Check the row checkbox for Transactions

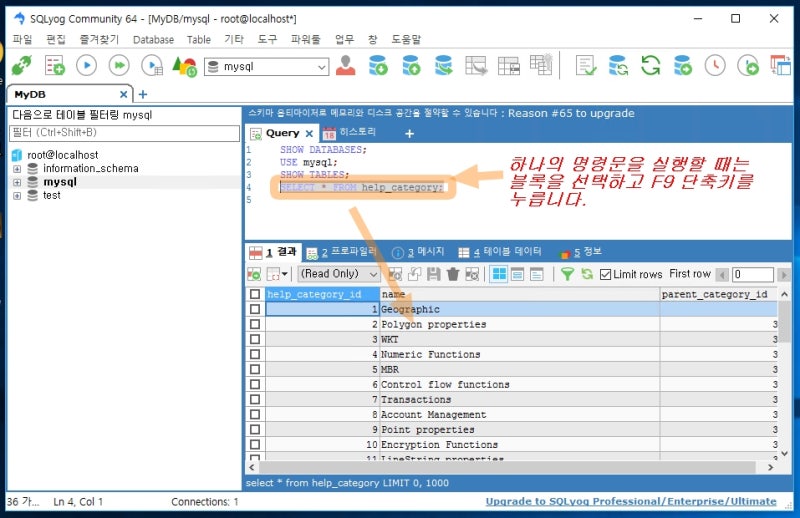255,400
